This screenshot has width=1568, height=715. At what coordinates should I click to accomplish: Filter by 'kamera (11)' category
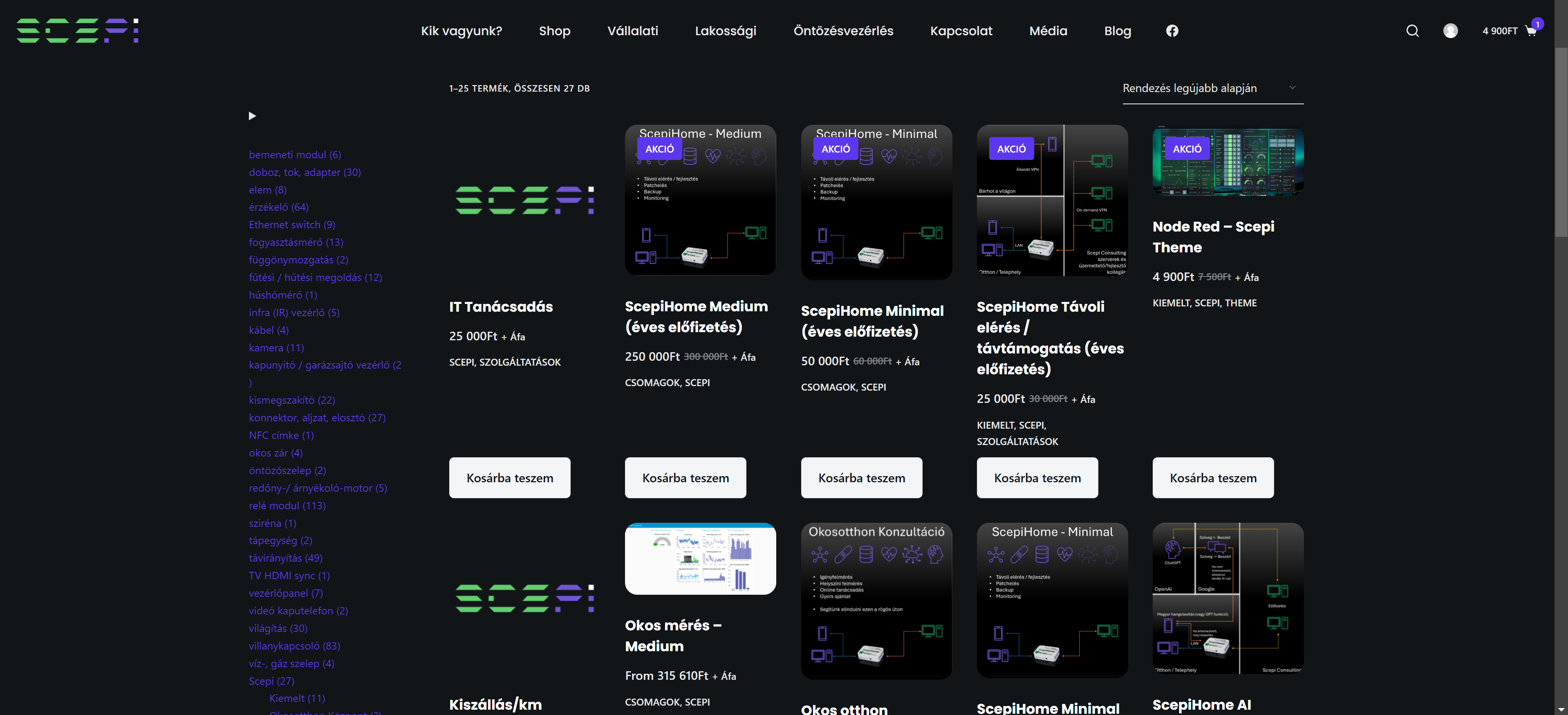[276, 348]
